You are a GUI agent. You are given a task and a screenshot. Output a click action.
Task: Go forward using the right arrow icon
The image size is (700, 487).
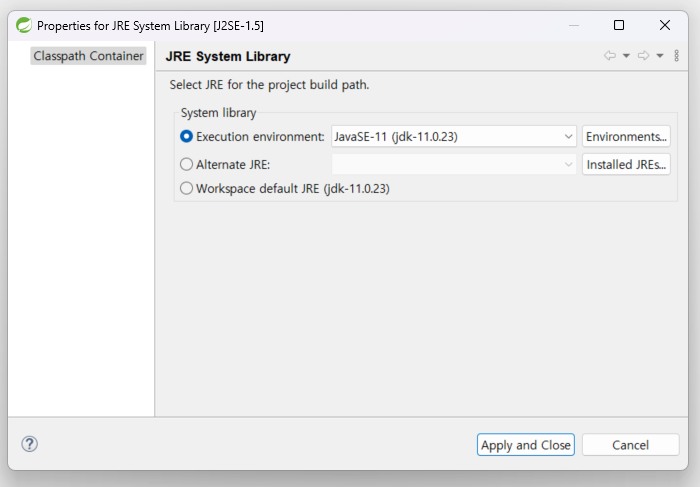point(643,56)
